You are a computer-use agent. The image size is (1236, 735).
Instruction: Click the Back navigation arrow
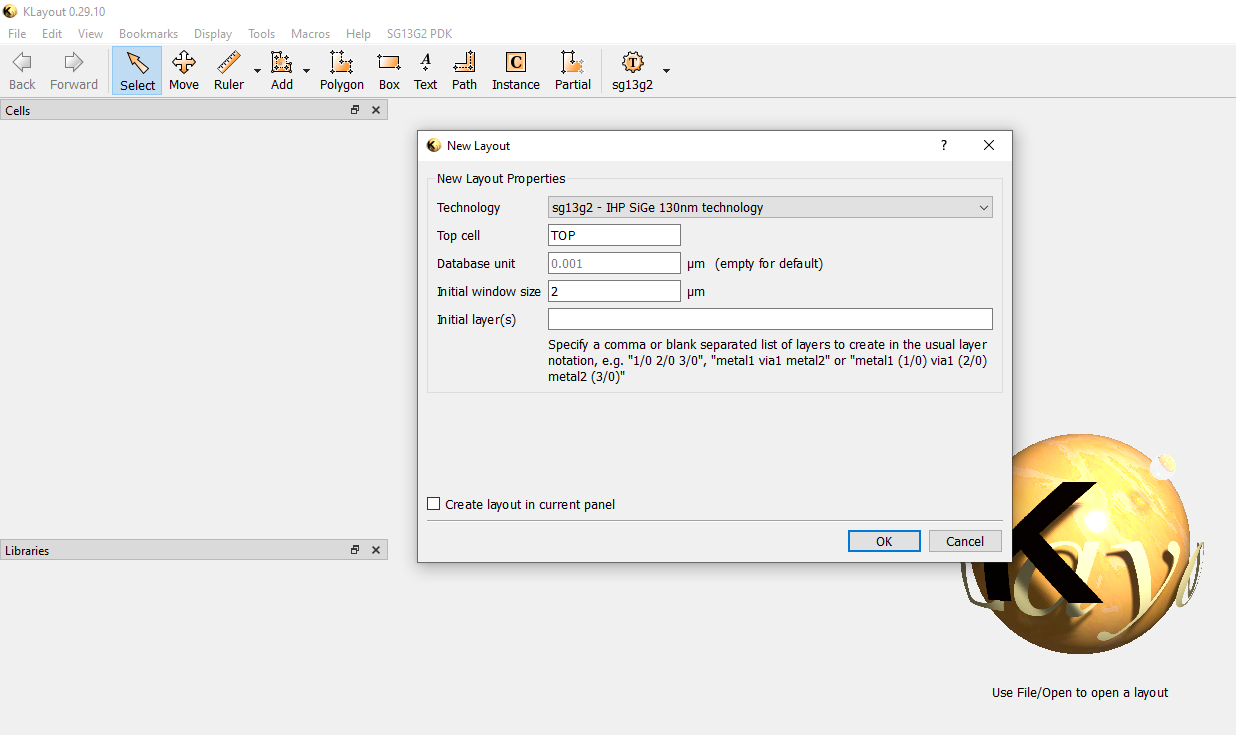(x=22, y=71)
